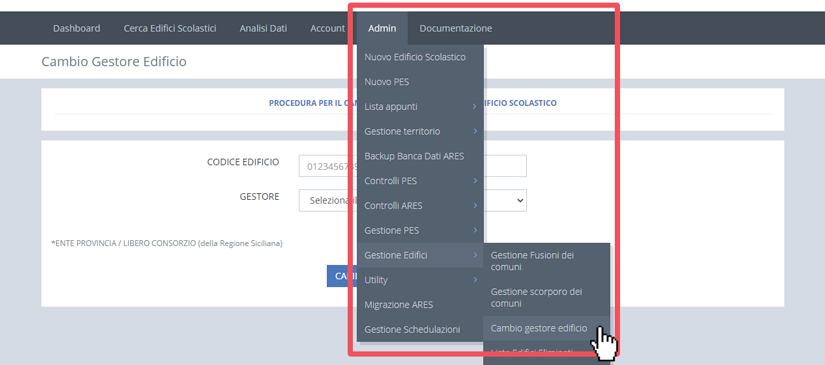Select Gestione Schedulazioni entry
This screenshot has height=365, width=825.
pos(419,329)
